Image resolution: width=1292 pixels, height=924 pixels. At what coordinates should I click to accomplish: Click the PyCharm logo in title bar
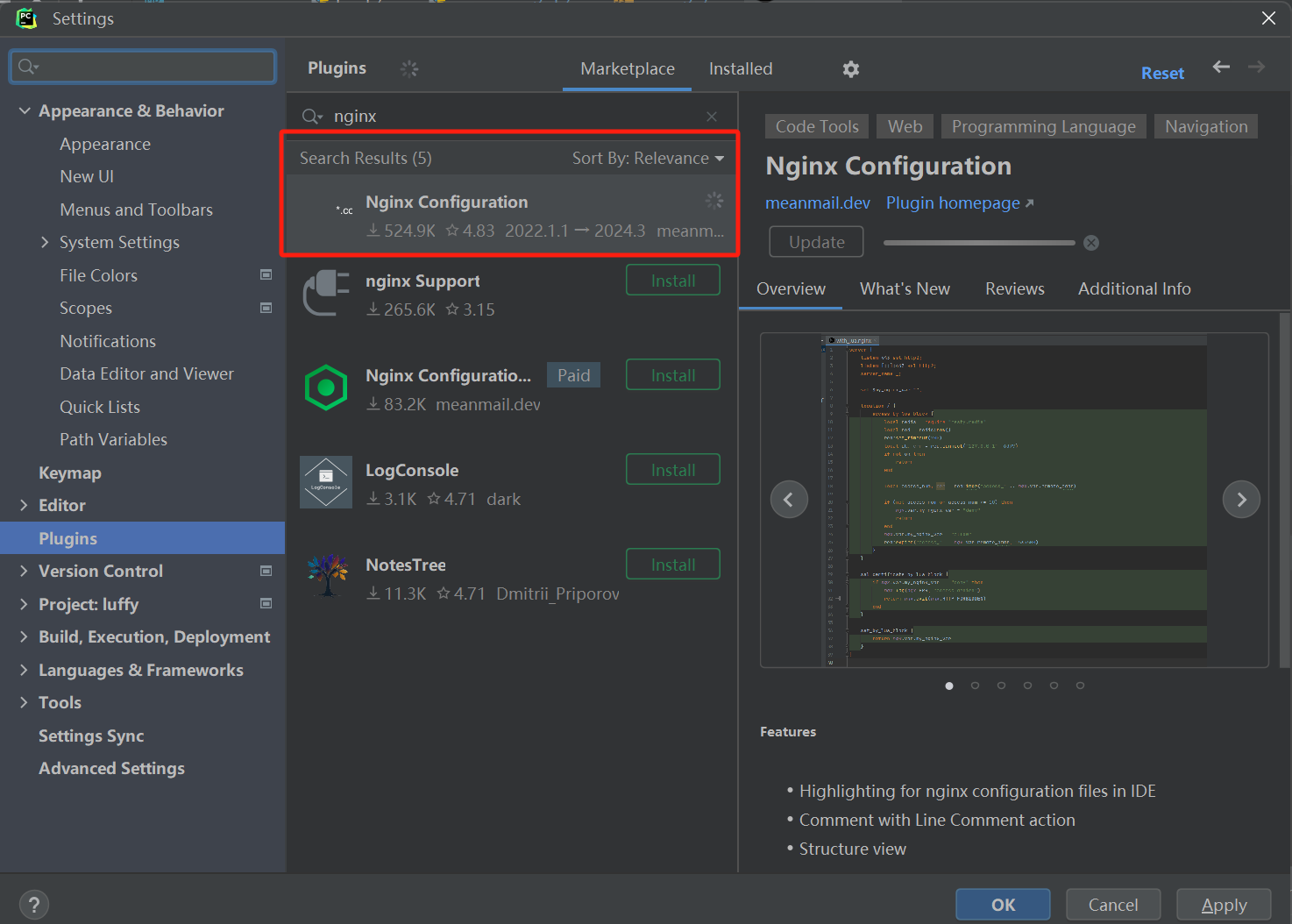tap(26, 18)
